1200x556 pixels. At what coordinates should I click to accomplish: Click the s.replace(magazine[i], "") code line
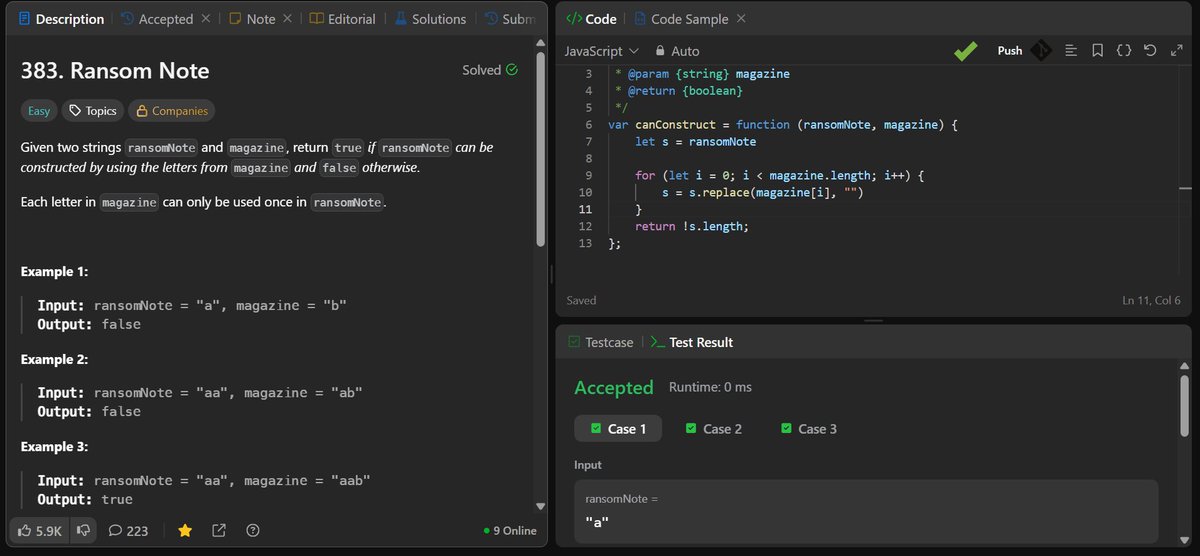[x=762, y=192]
